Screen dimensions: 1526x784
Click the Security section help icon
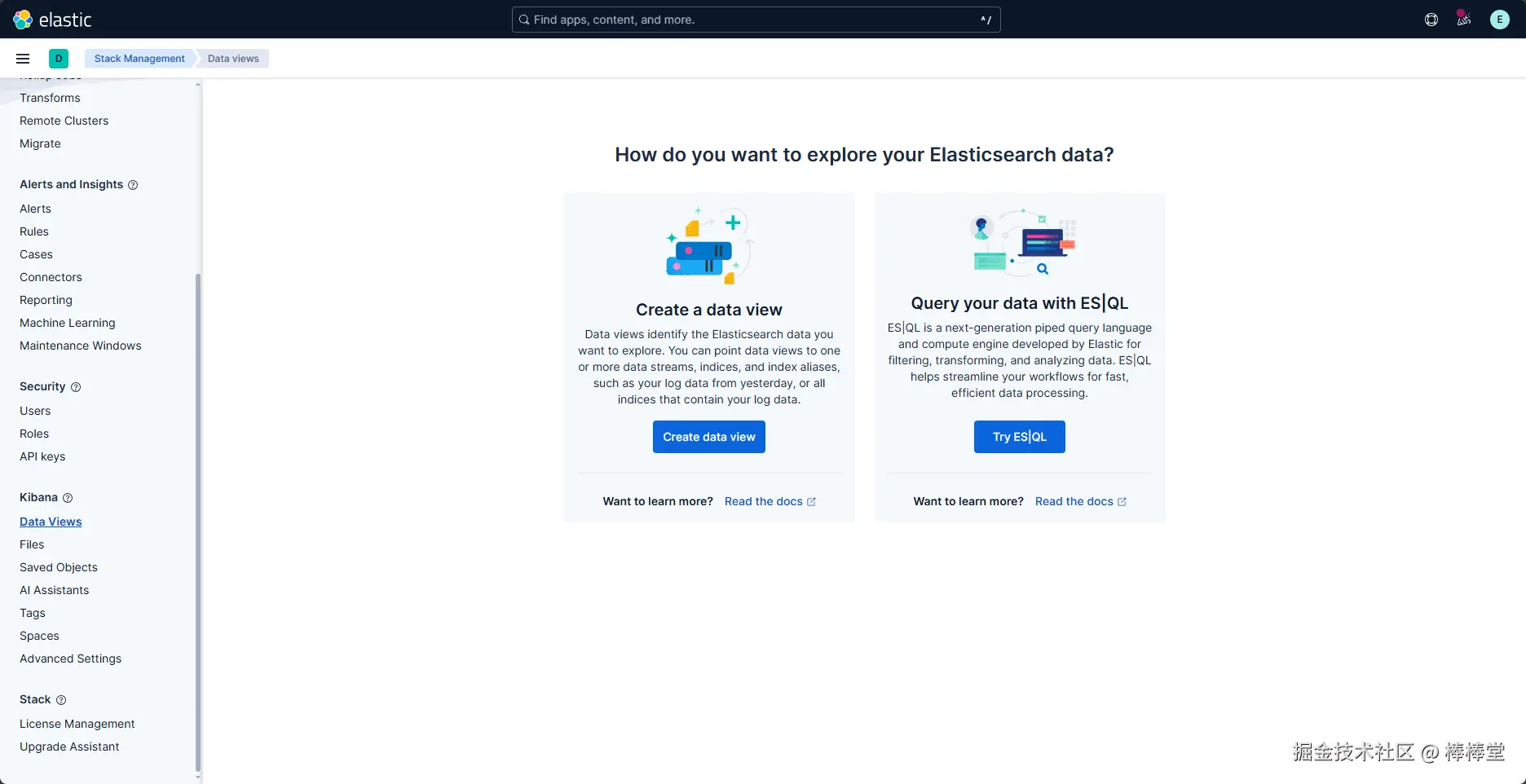(76, 387)
